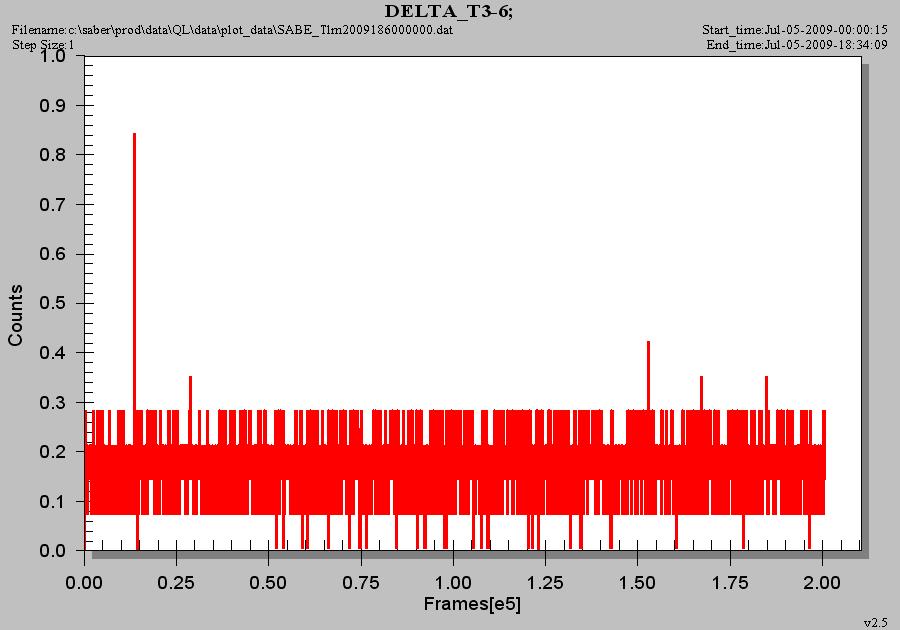Image resolution: width=900 pixels, height=630 pixels.
Task: Click the y-axis value 0.5
Action: click(x=52, y=304)
